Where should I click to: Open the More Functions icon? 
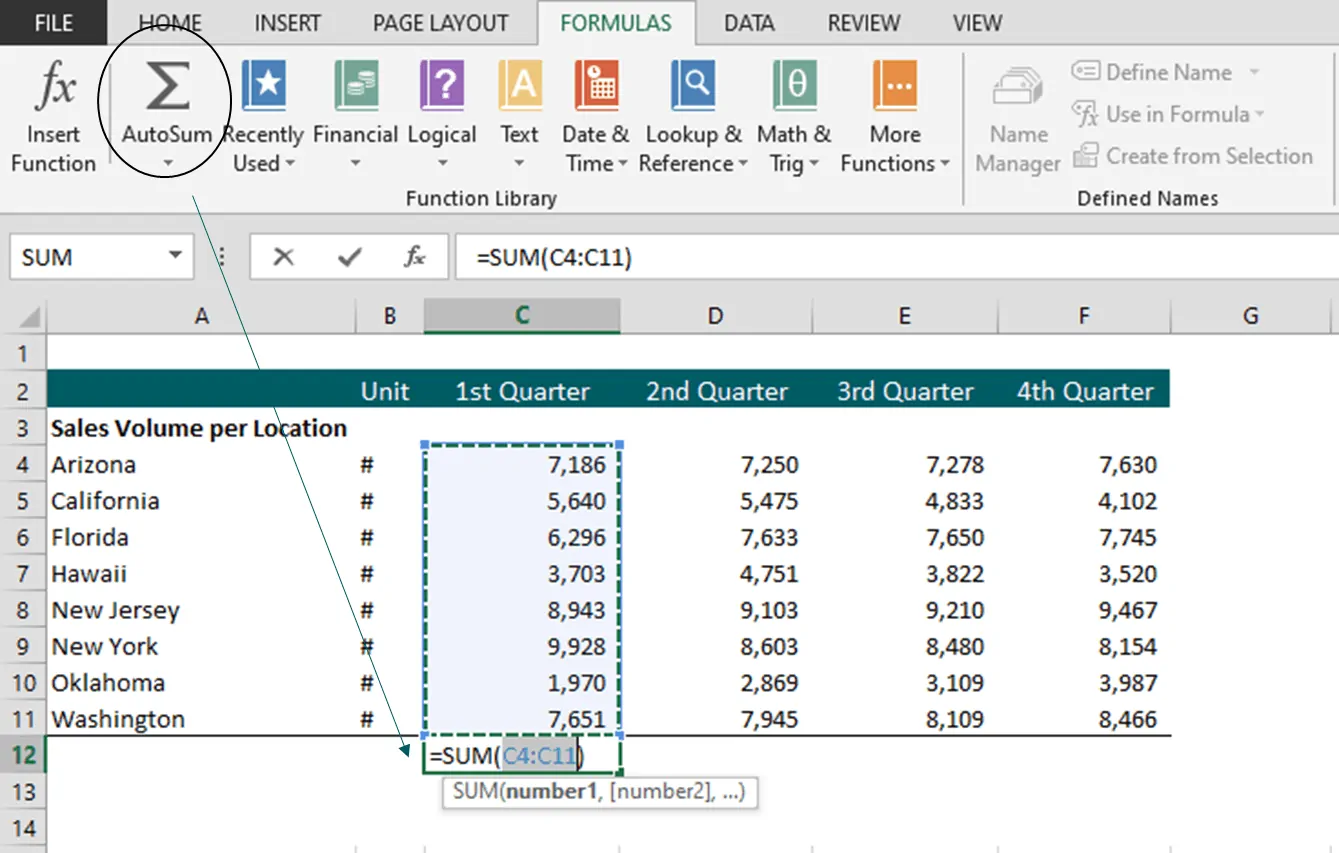[895, 86]
